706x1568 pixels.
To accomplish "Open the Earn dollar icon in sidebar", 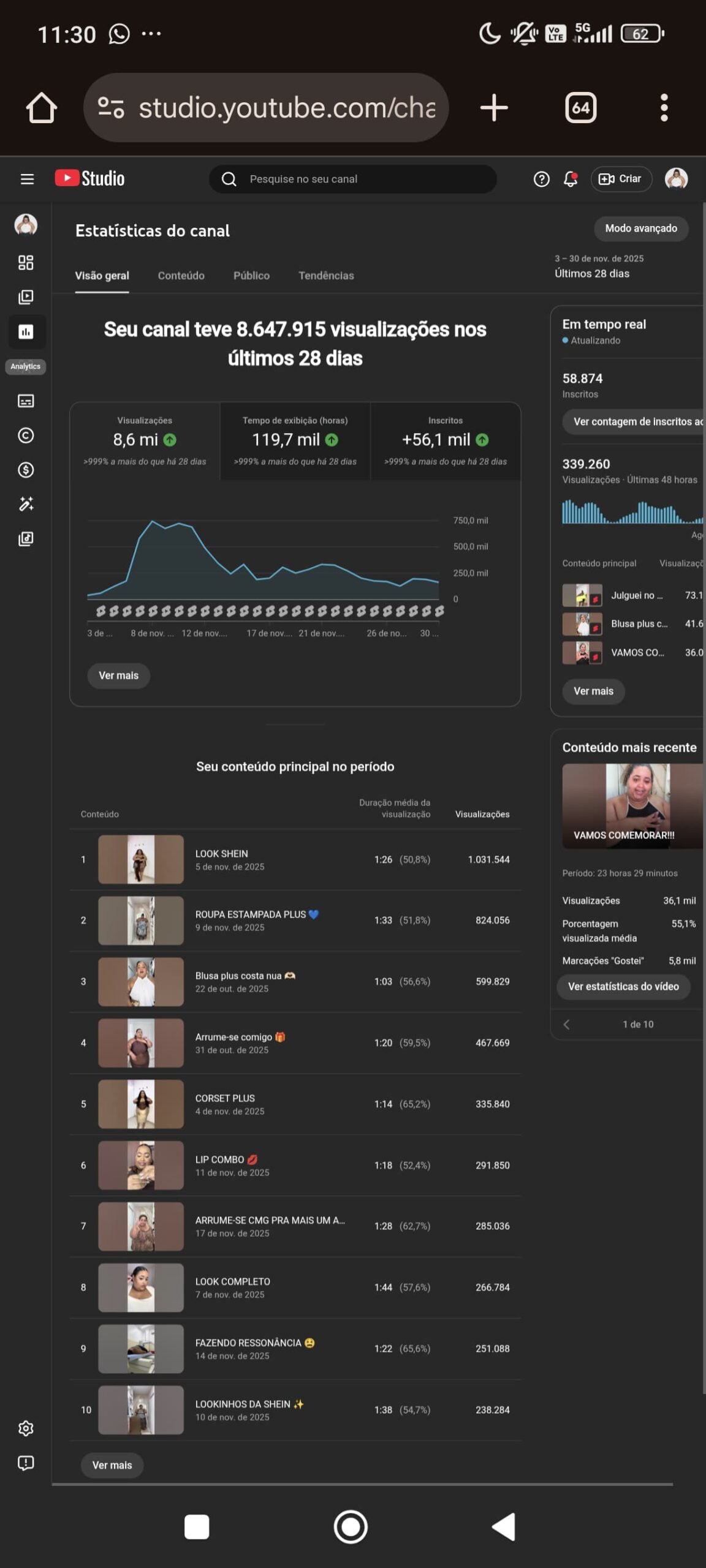I will 26,470.
